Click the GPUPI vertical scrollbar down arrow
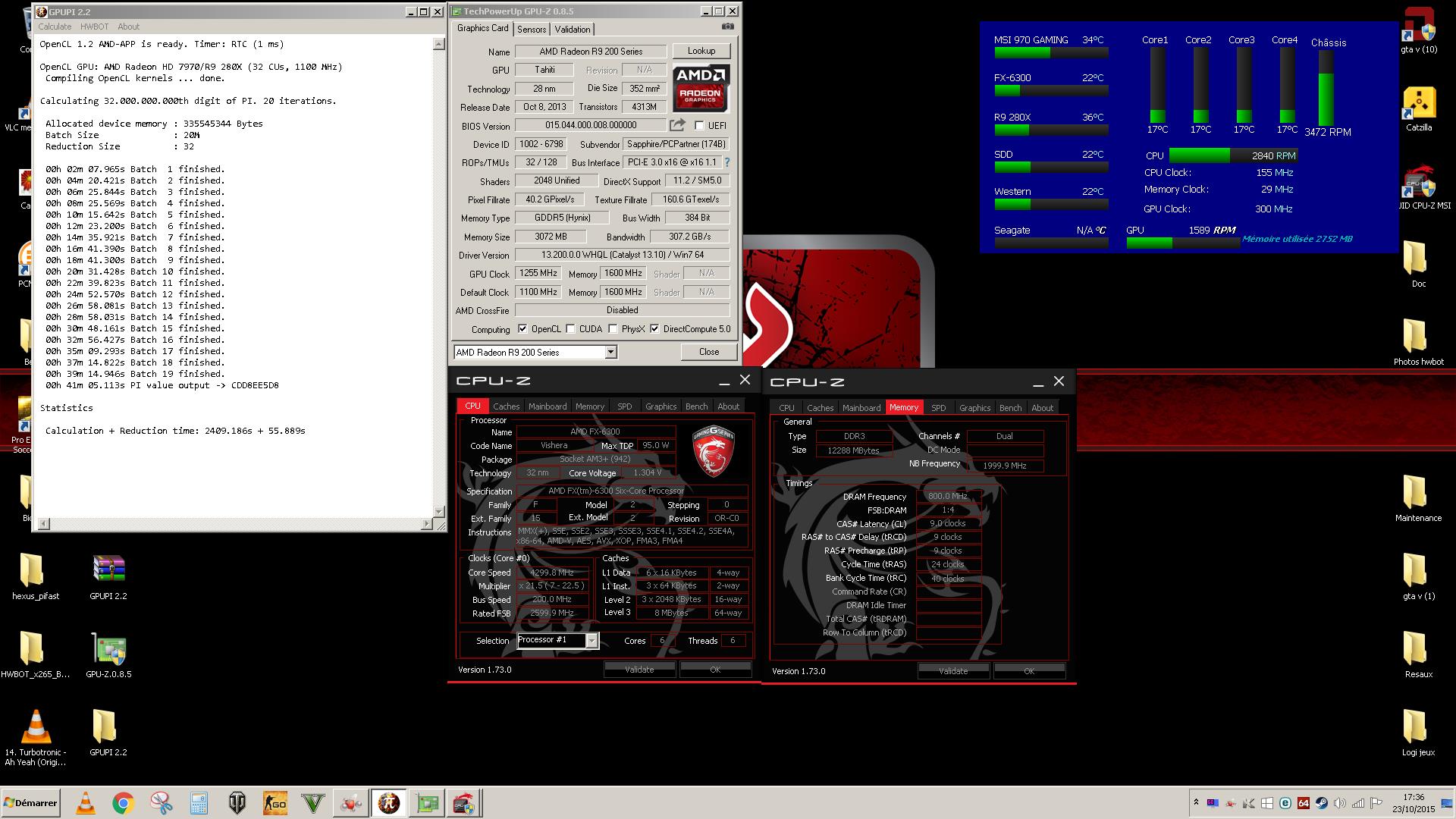This screenshot has width=1456, height=819. [438, 510]
